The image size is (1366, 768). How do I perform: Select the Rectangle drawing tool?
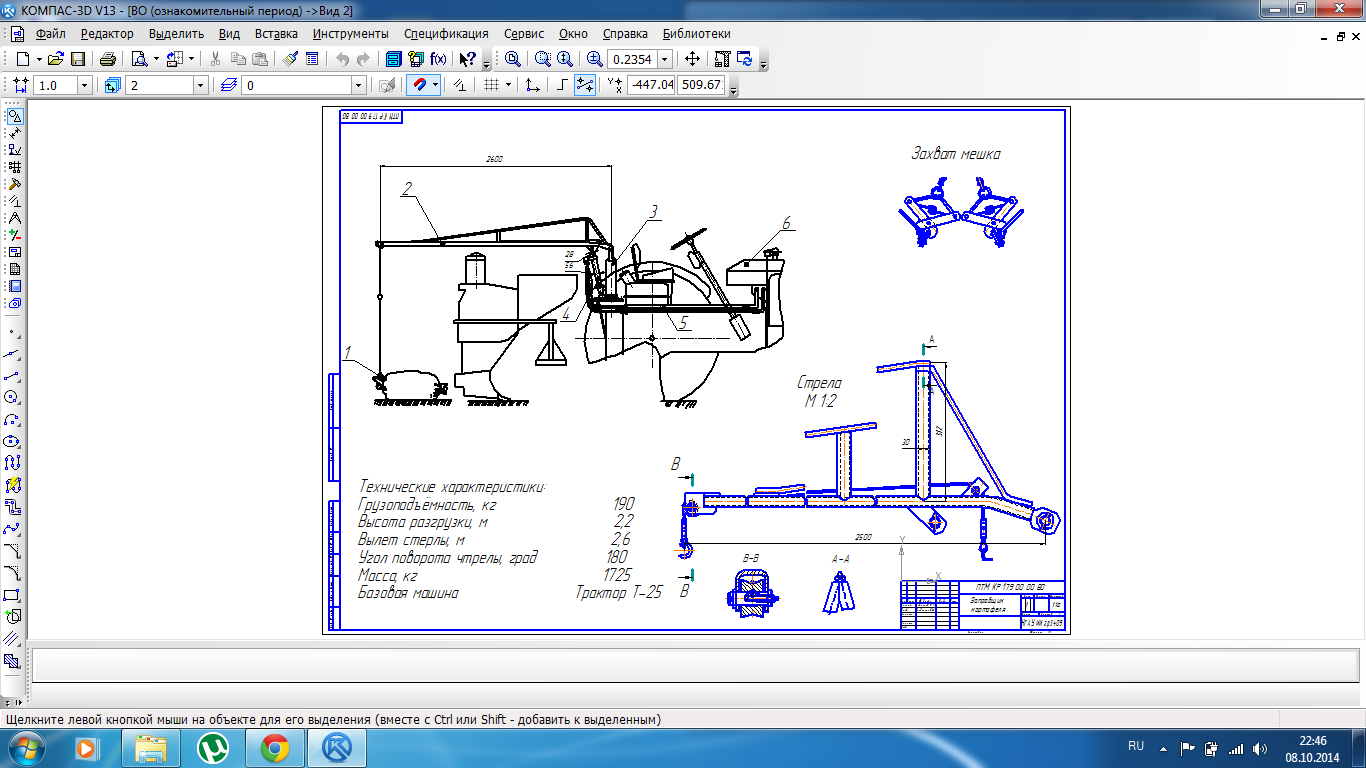pos(13,595)
